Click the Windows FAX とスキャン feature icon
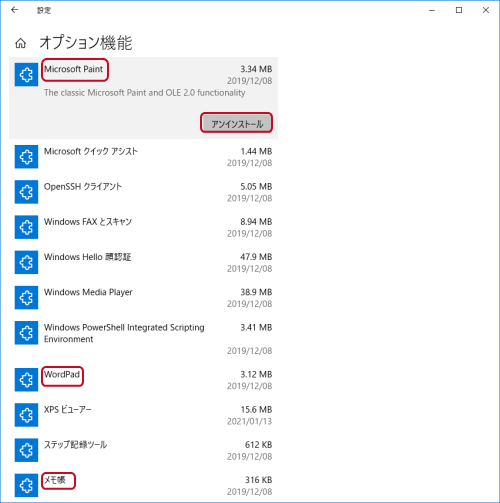This screenshot has width=500, height=503. coord(26,227)
